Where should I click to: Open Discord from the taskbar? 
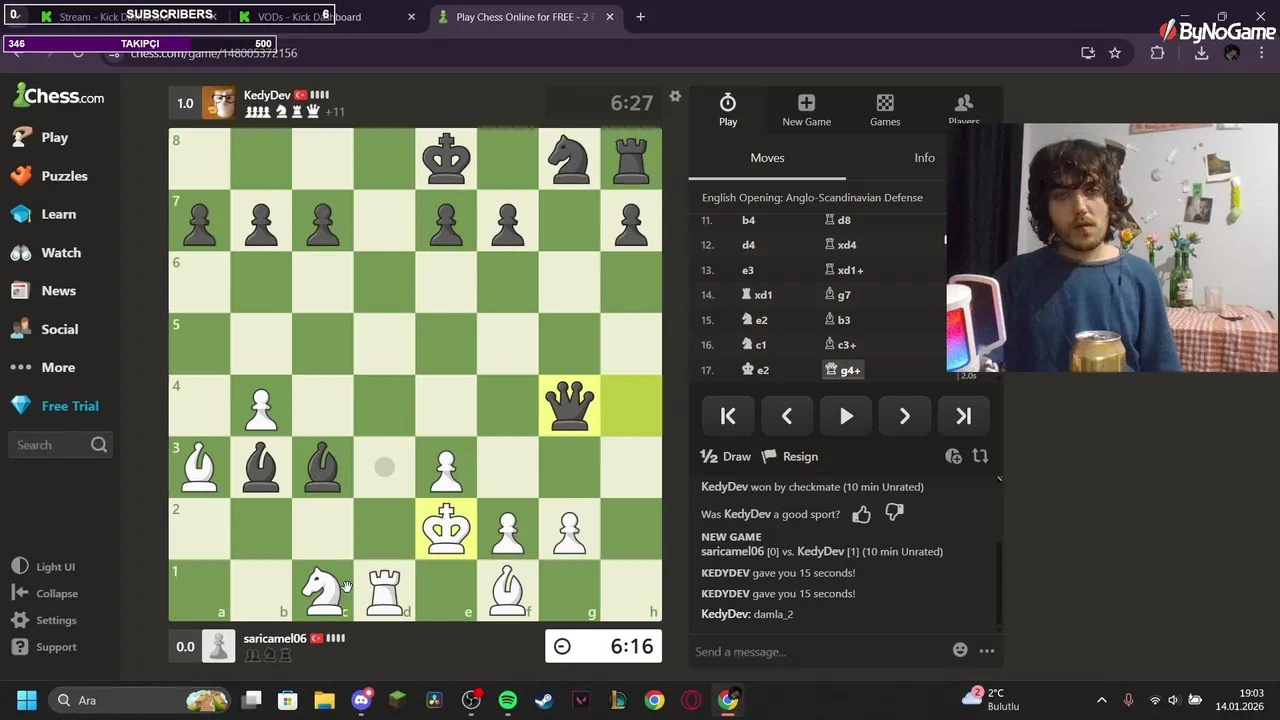click(x=362, y=700)
